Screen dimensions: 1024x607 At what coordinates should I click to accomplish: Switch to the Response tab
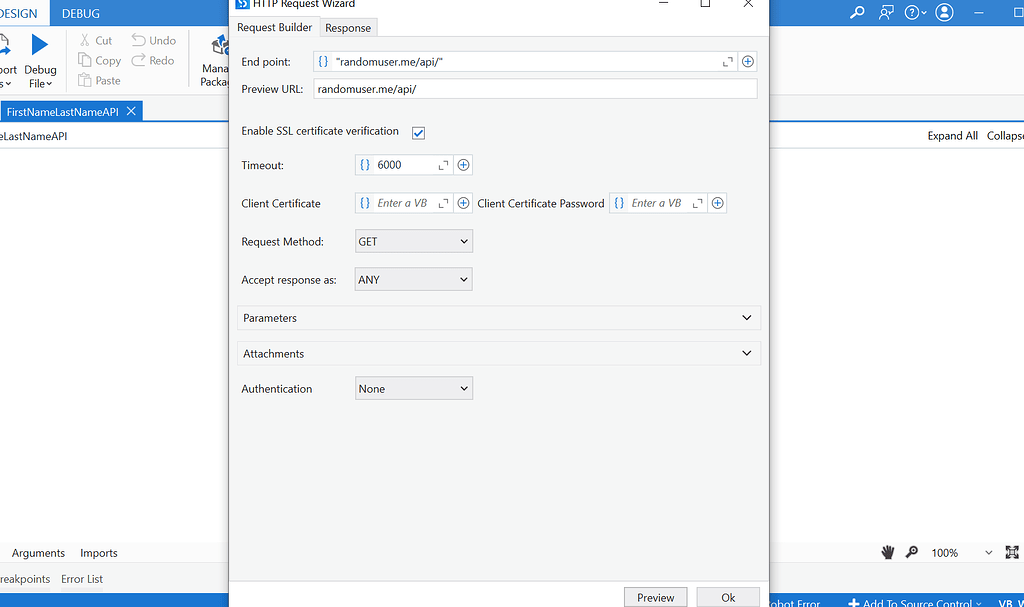tap(347, 28)
